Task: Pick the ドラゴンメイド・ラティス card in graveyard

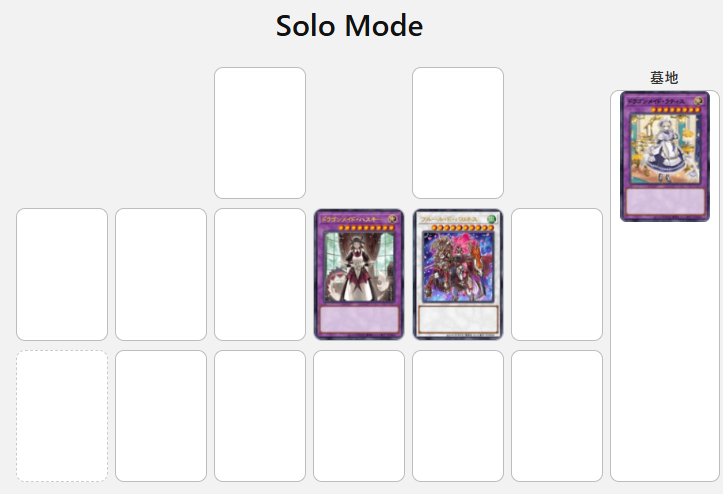Action: (x=665, y=156)
